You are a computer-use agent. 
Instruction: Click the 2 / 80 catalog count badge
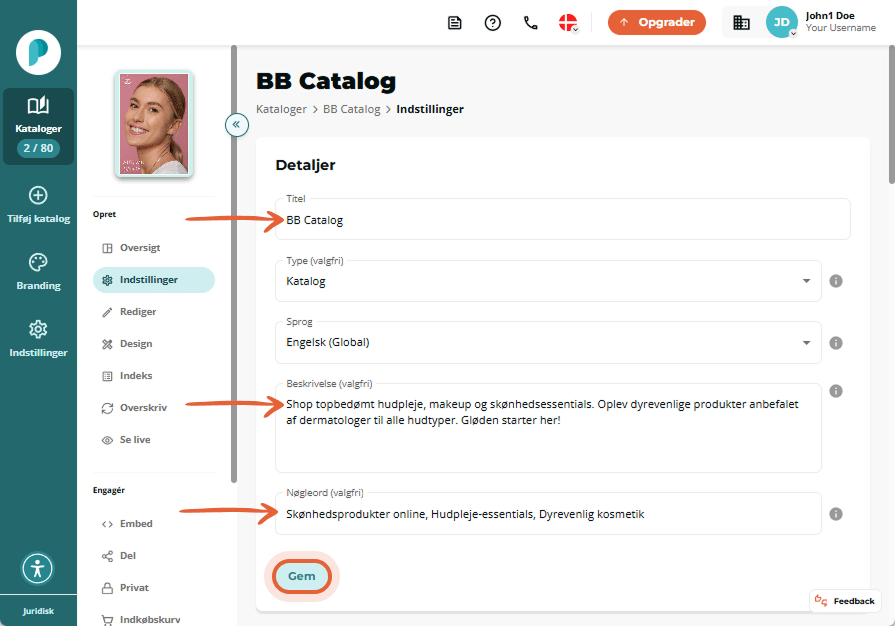(x=38, y=148)
